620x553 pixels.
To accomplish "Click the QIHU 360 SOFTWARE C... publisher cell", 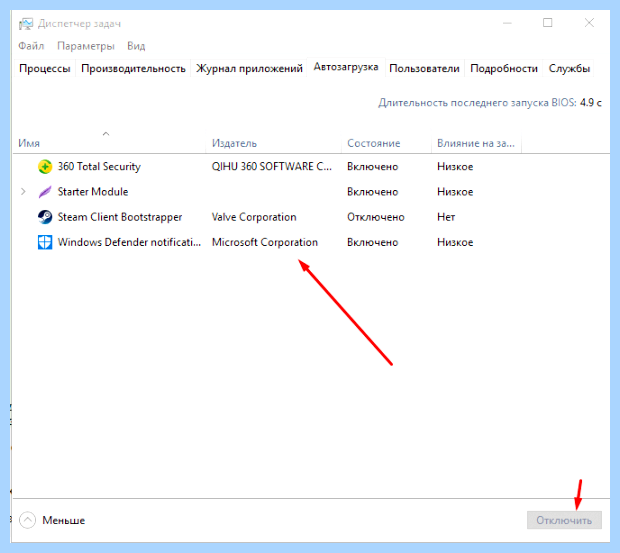I will coord(272,166).
